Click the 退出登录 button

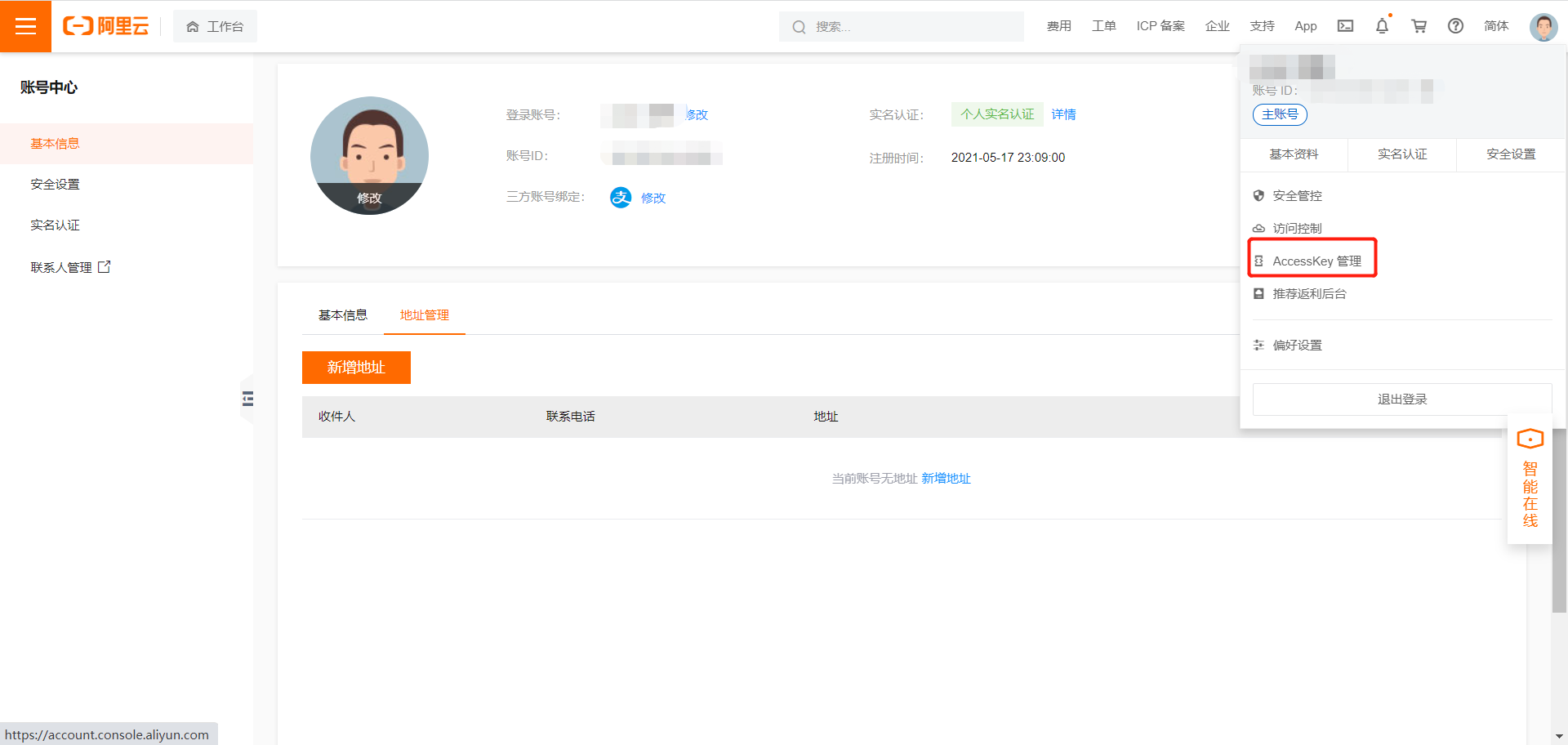(1401, 399)
